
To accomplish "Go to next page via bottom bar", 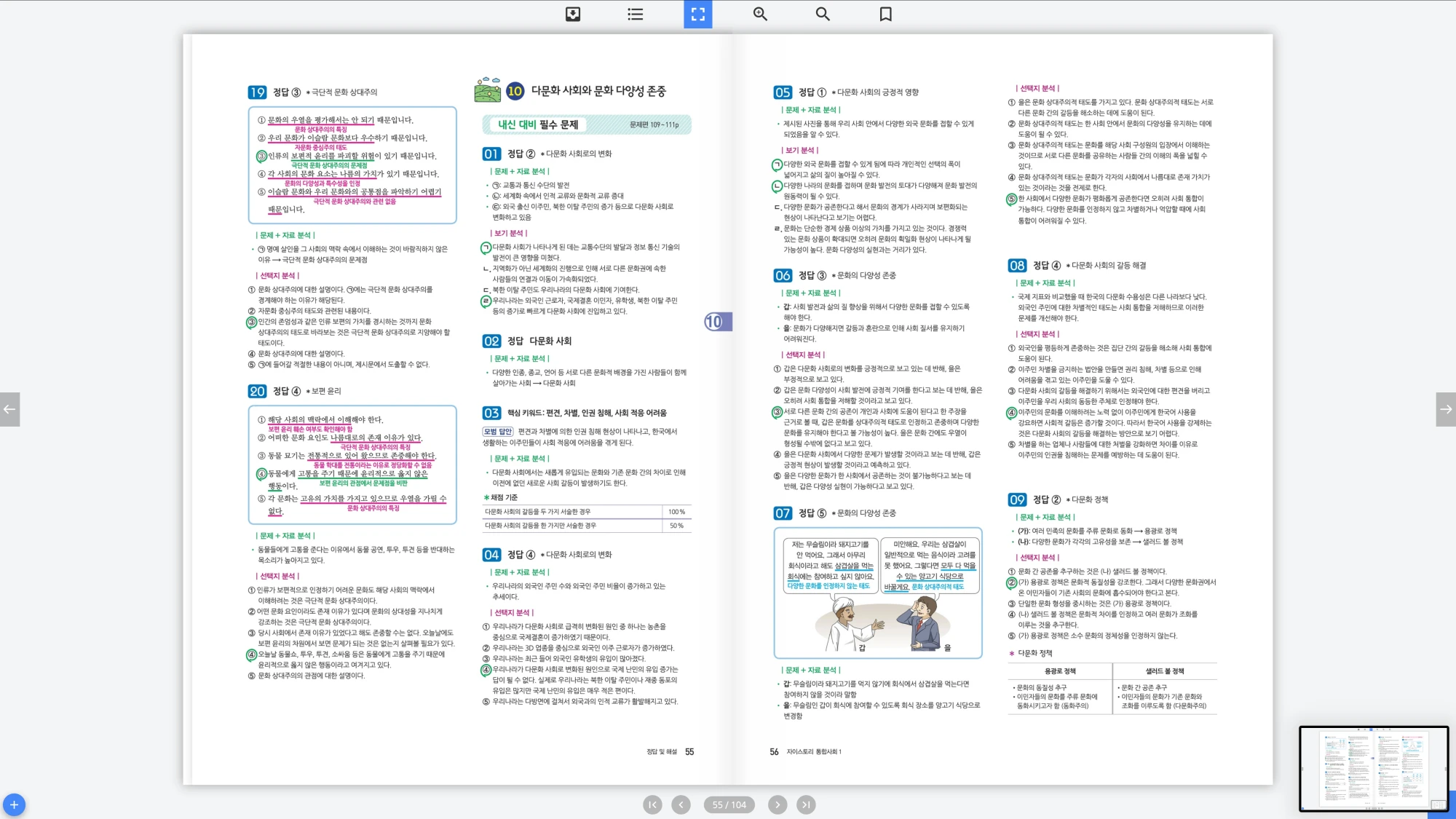I will click(x=778, y=804).
